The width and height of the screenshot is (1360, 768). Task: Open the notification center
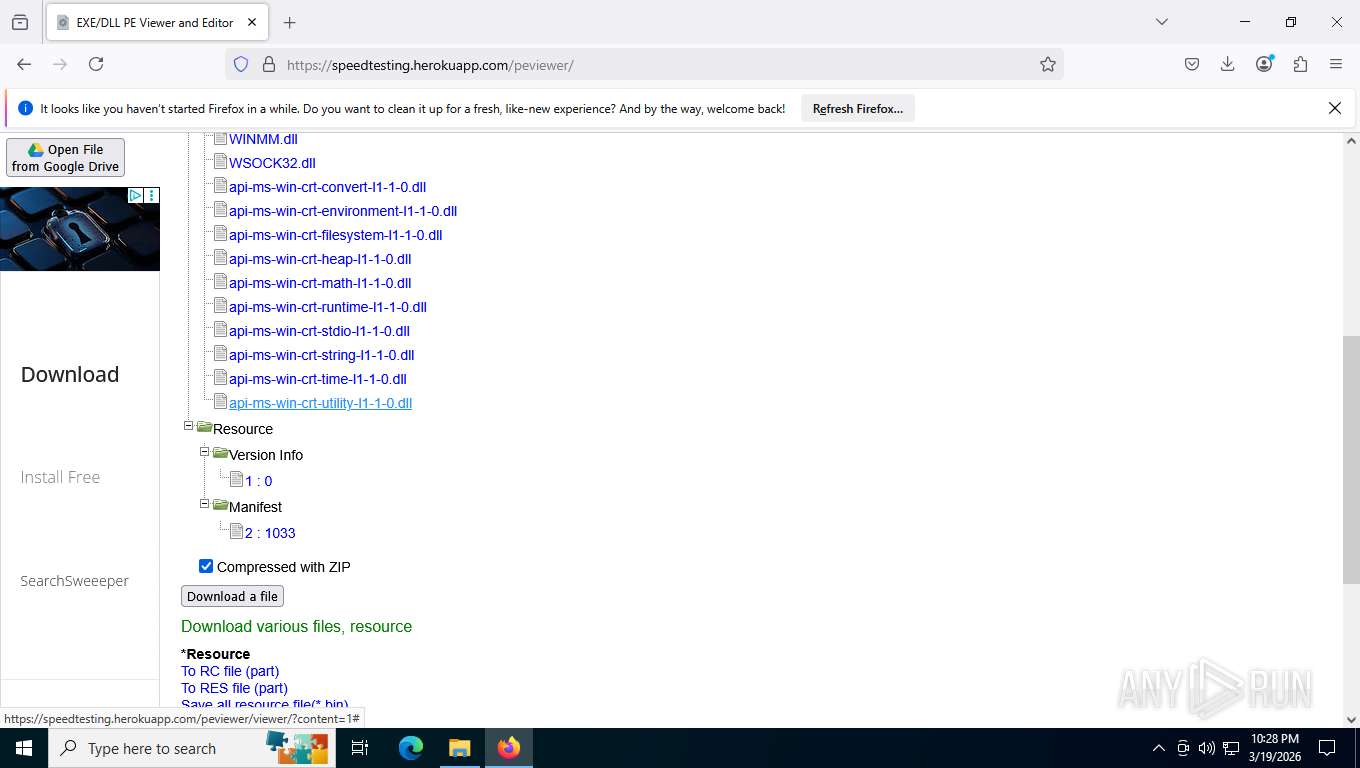(1327, 748)
